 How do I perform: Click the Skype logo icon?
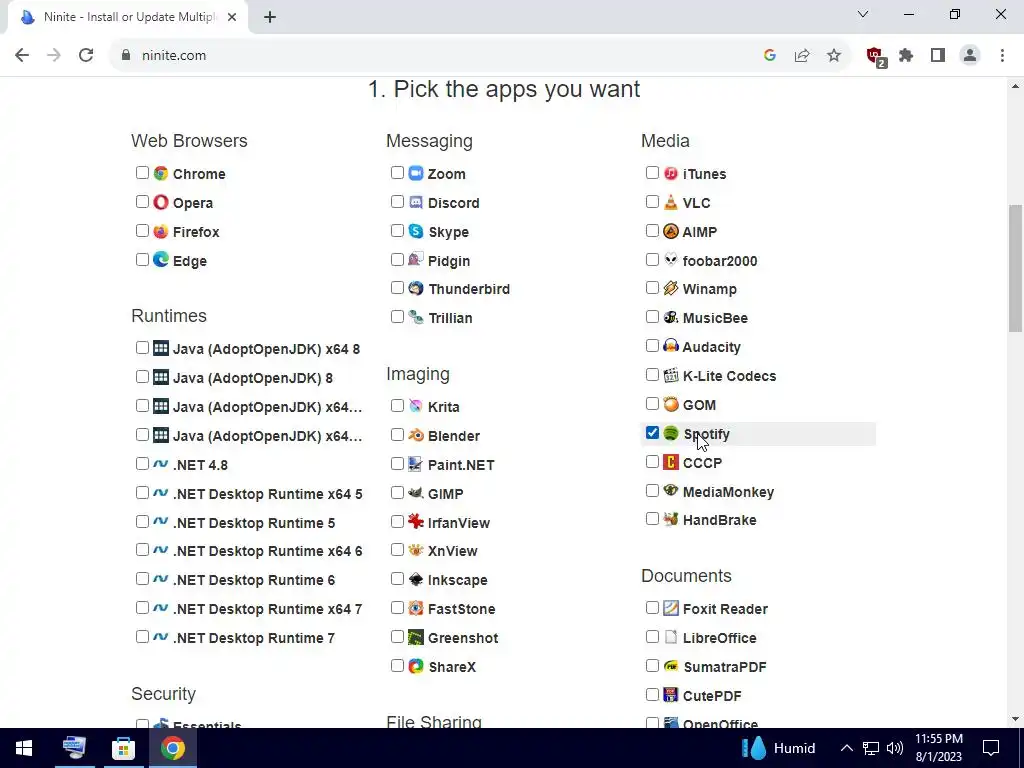(x=416, y=231)
